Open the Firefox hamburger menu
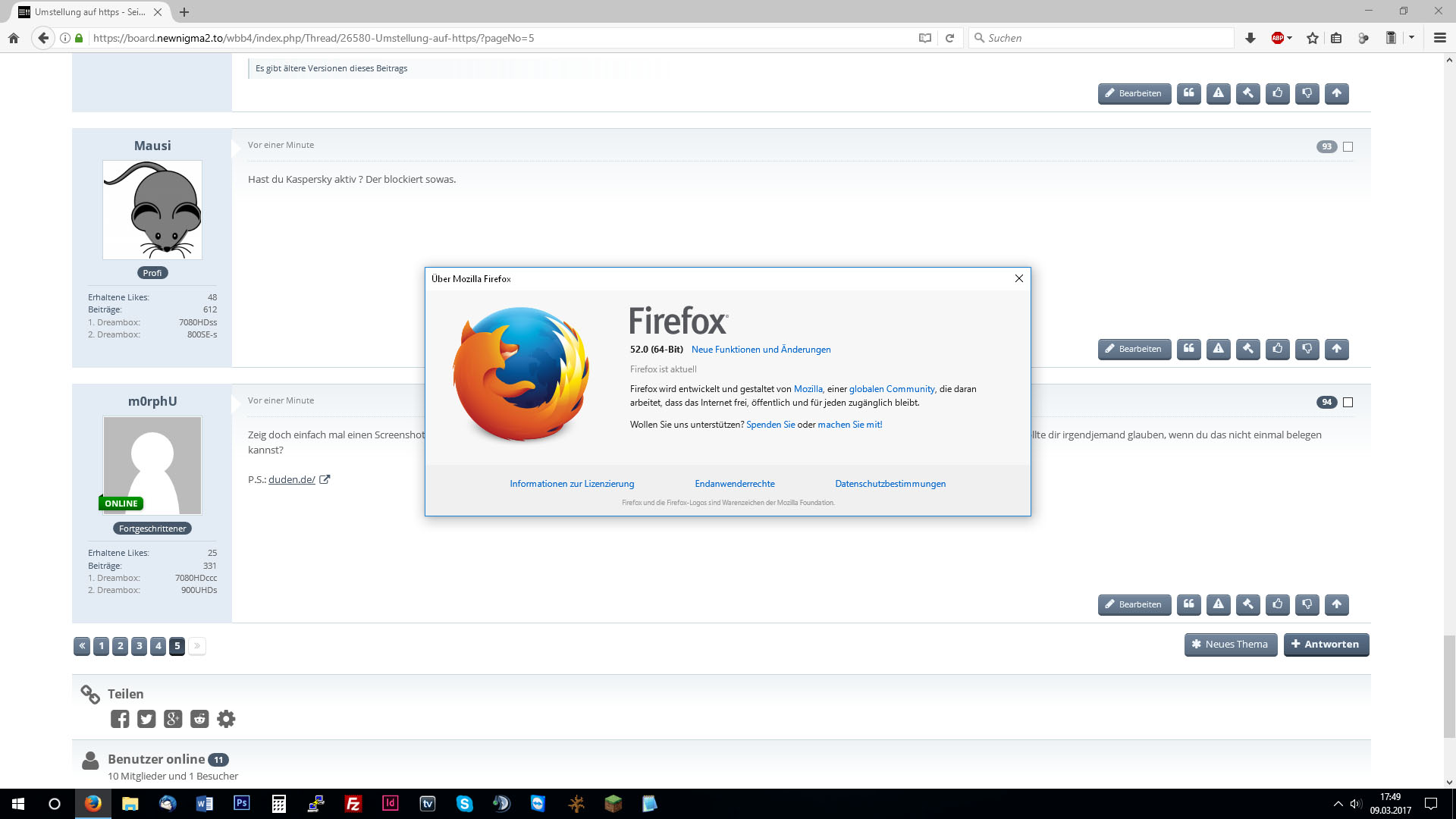The image size is (1456, 819). coord(1439,38)
